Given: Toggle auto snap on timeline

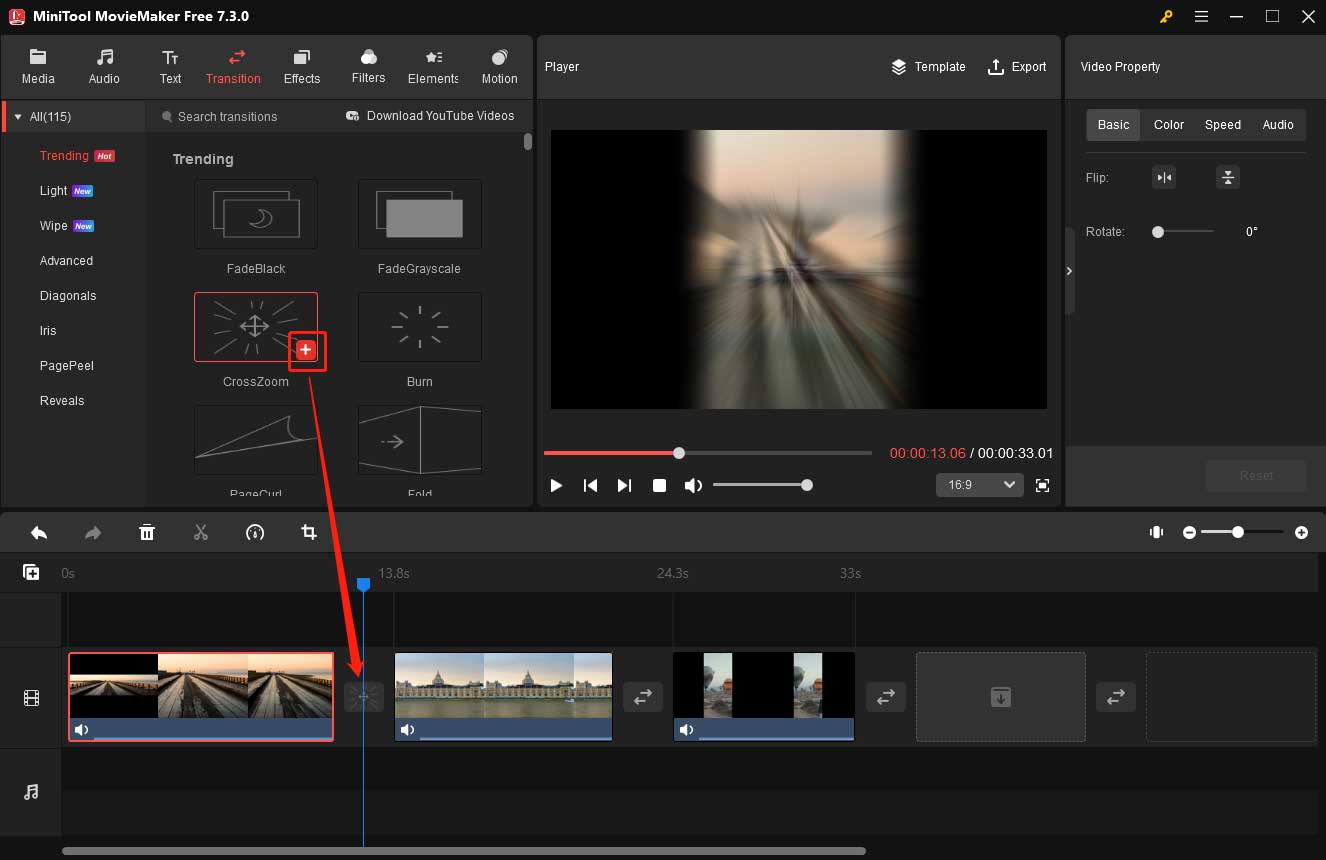Looking at the screenshot, I should (x=1157, y=533).
